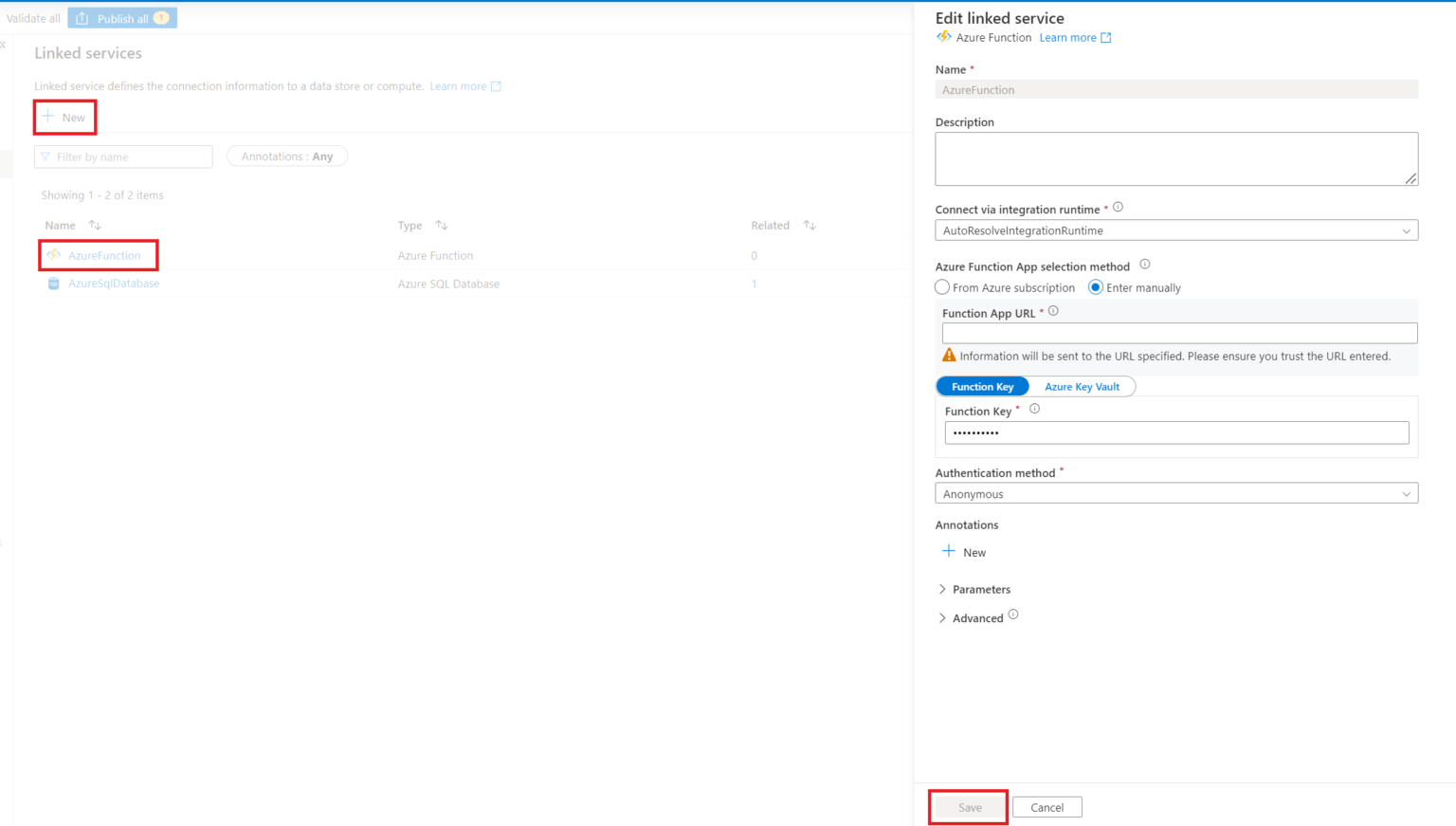The width and height of the screenshot is (1456, 826).
Task: Click the Save button
Action: [968, 807]
